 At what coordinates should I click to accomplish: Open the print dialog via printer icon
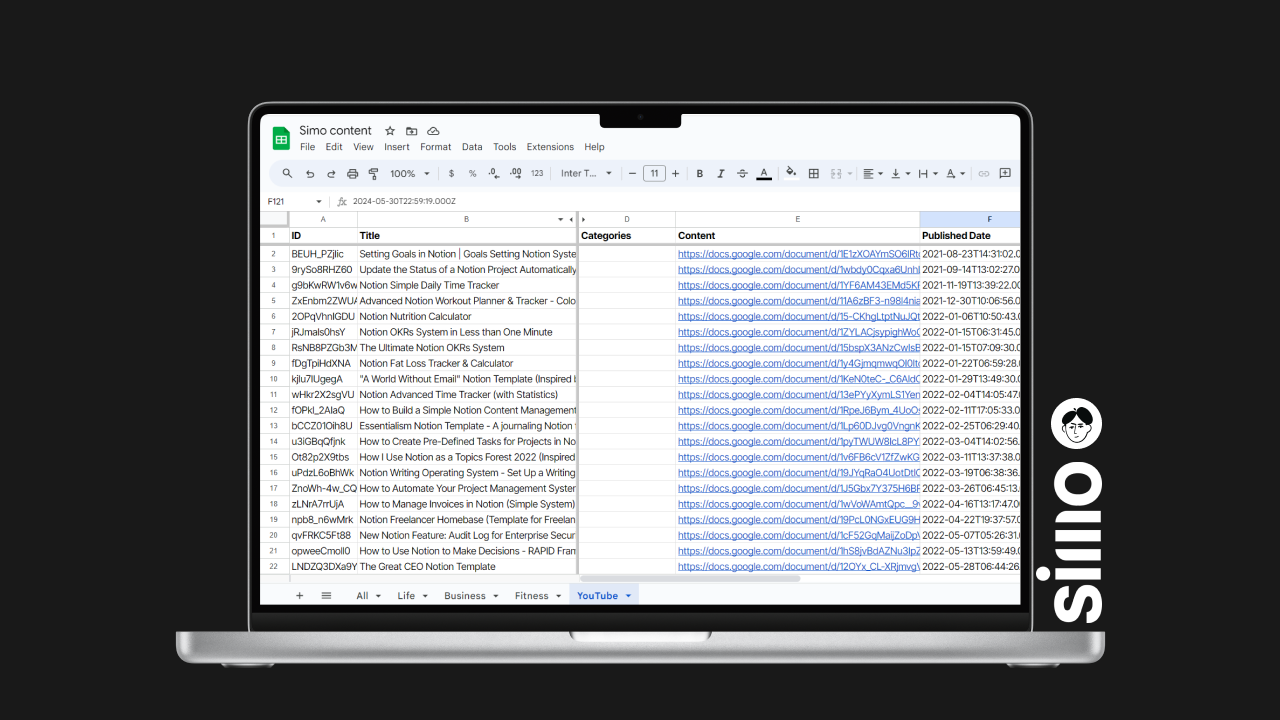tap(351, 173)
